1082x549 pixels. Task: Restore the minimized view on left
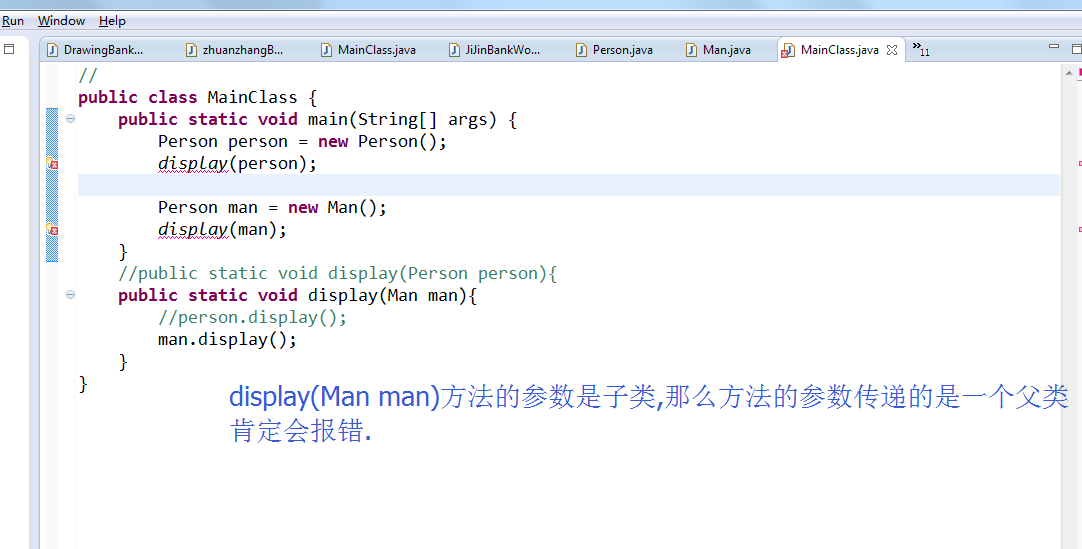(9, 49)
